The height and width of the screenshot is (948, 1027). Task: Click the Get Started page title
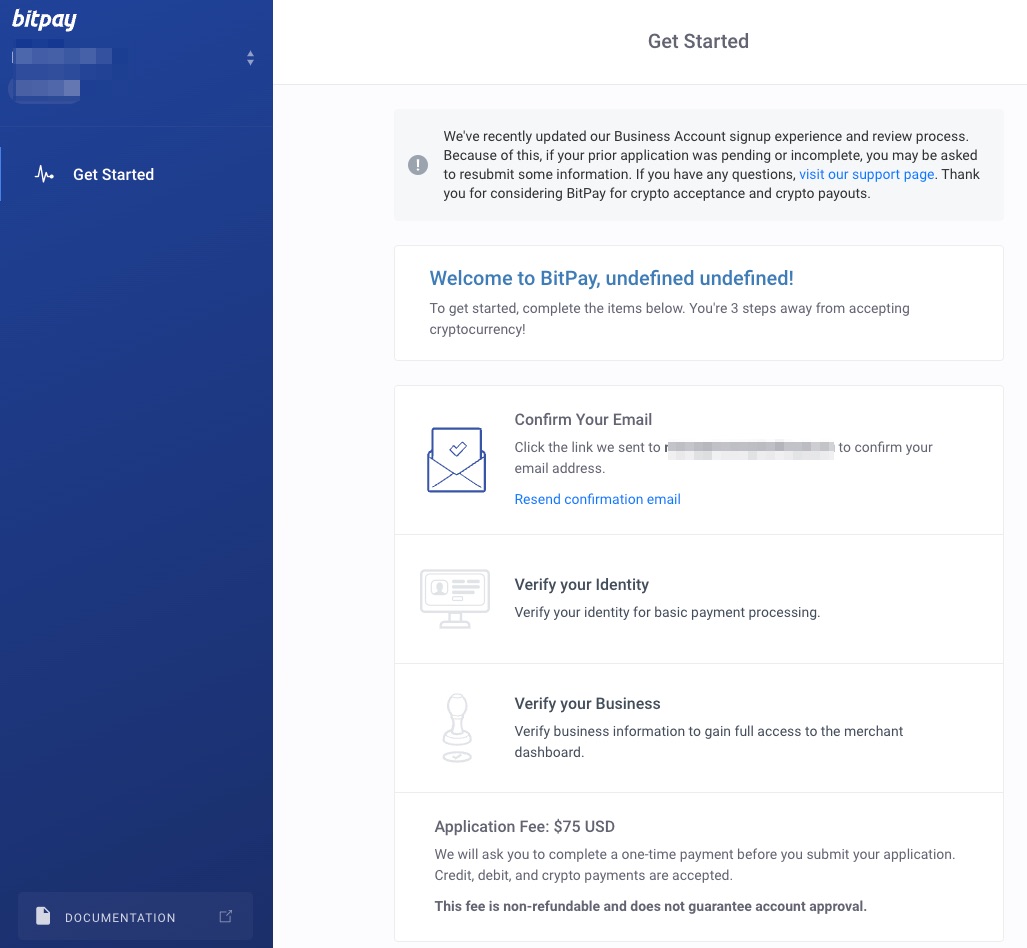pos(698,41)
